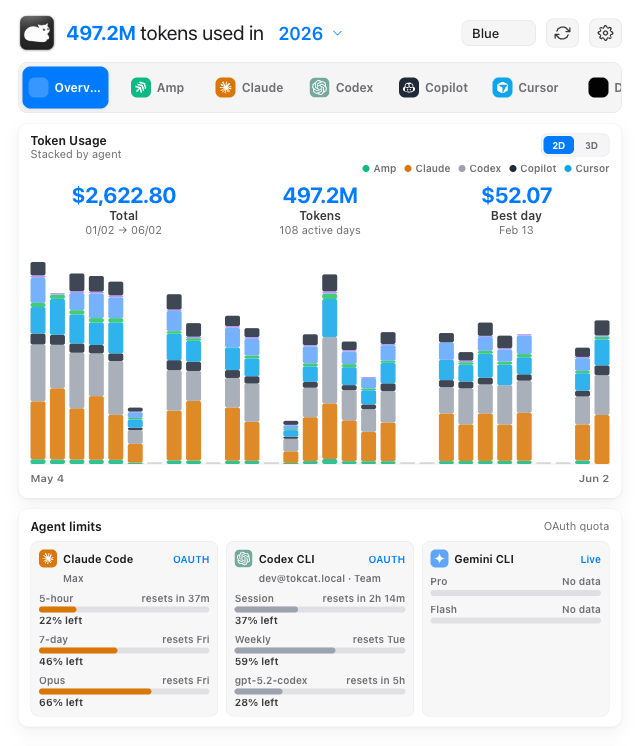Click the '108 active days' text
This screenshot has height=746, width=640.
320,230
